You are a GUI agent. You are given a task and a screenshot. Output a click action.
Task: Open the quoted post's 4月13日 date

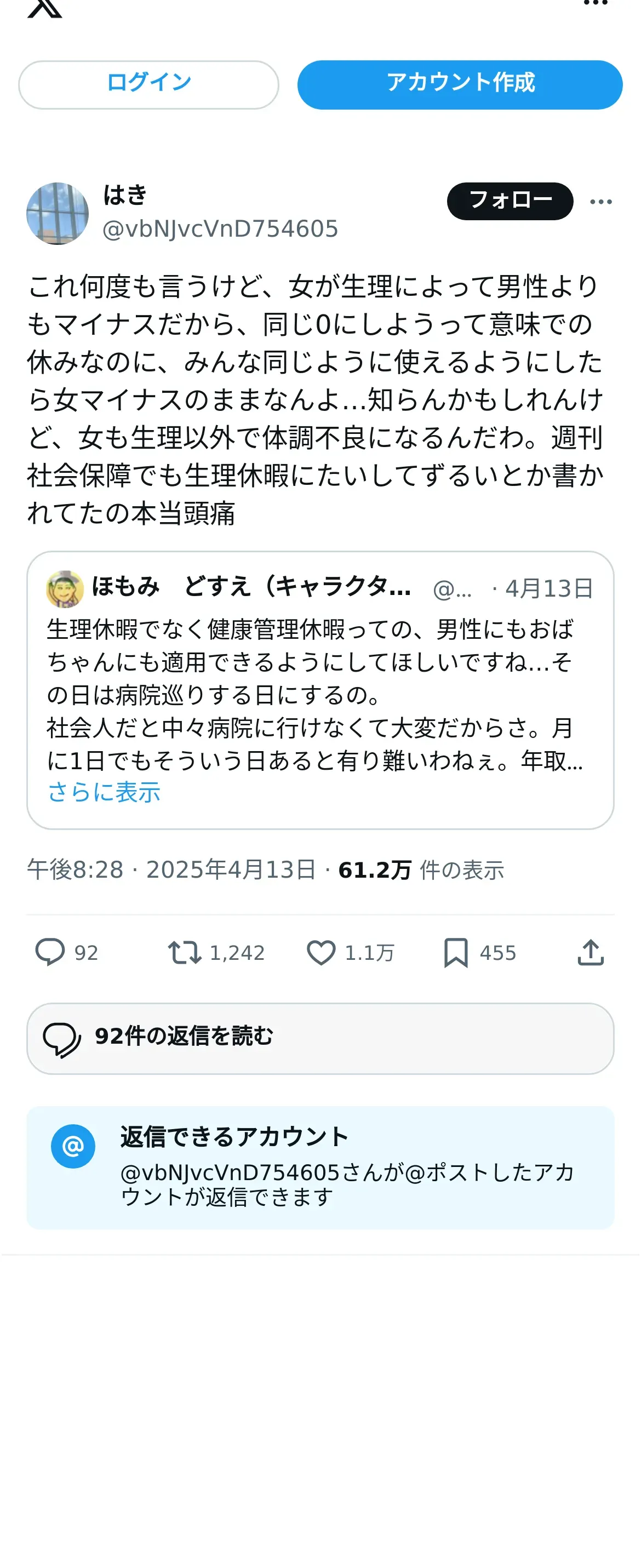coord(548,588)
